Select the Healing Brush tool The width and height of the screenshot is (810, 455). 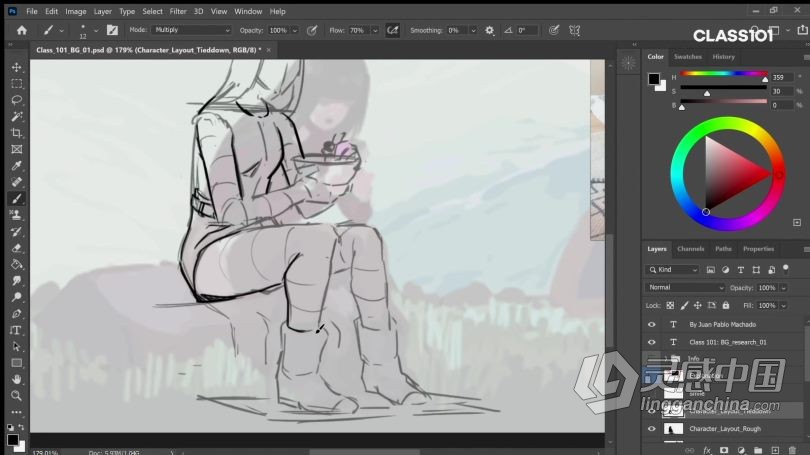pyautogui.click(x=17, y=182)
